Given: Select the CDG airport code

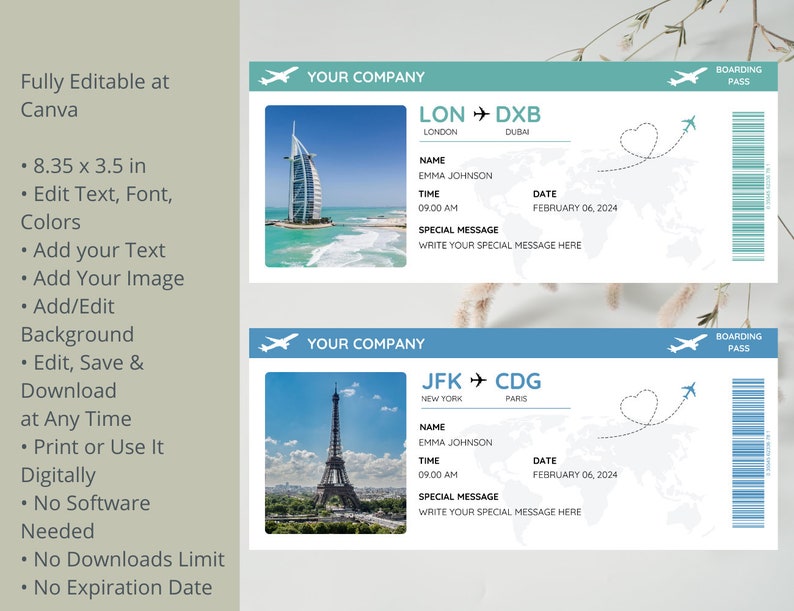Looking at the screenshot, I should [518, 381].
